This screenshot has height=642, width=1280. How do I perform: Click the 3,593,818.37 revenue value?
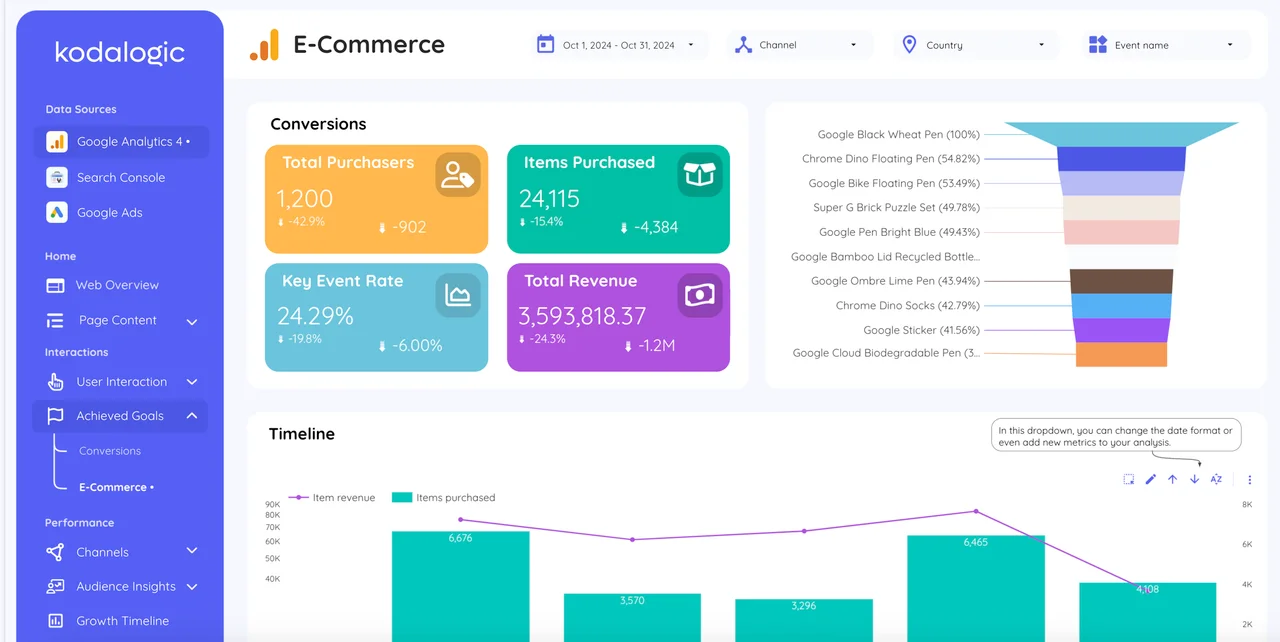(582, 316)
